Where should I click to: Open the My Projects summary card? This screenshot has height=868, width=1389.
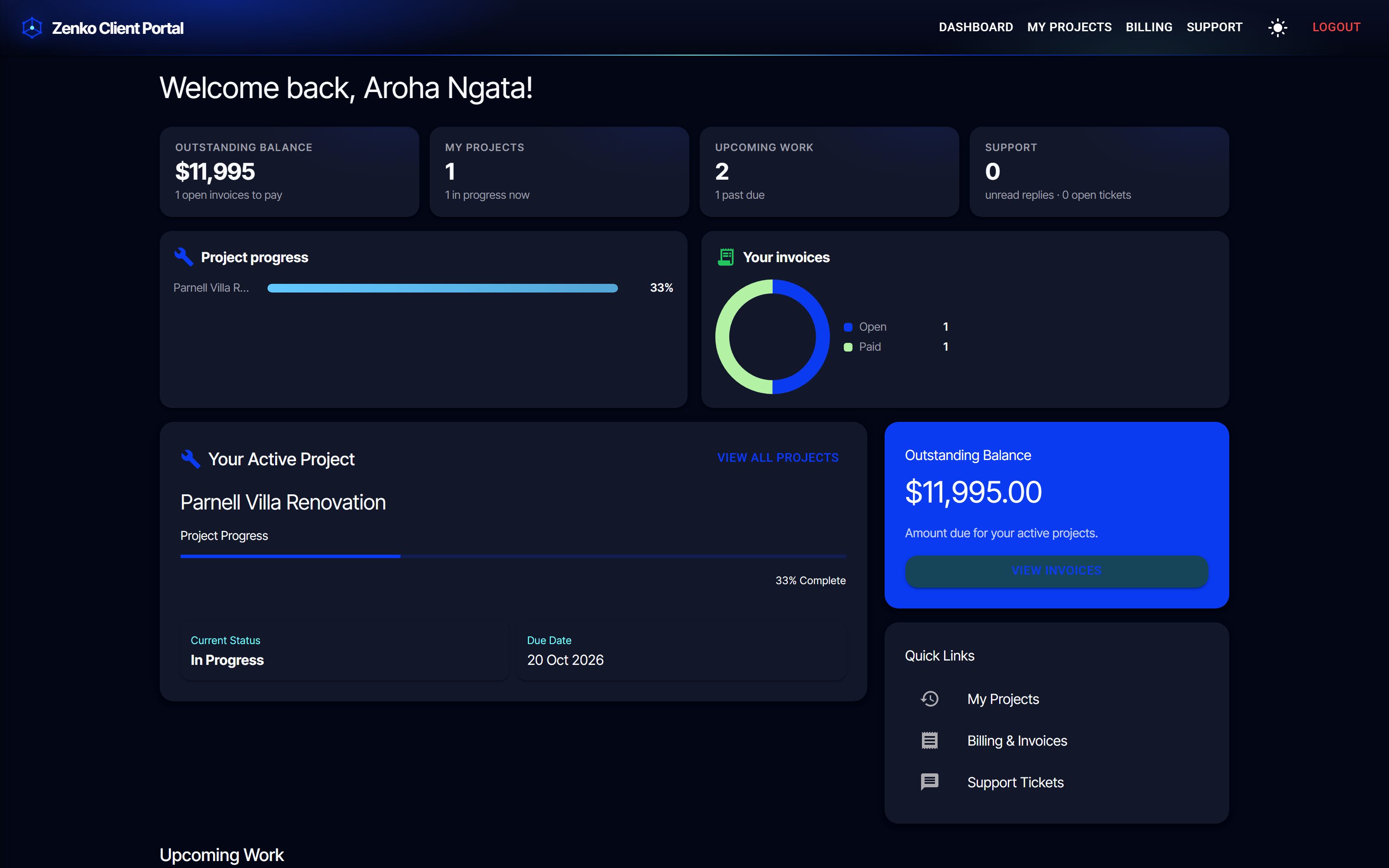tap(559, 172)
